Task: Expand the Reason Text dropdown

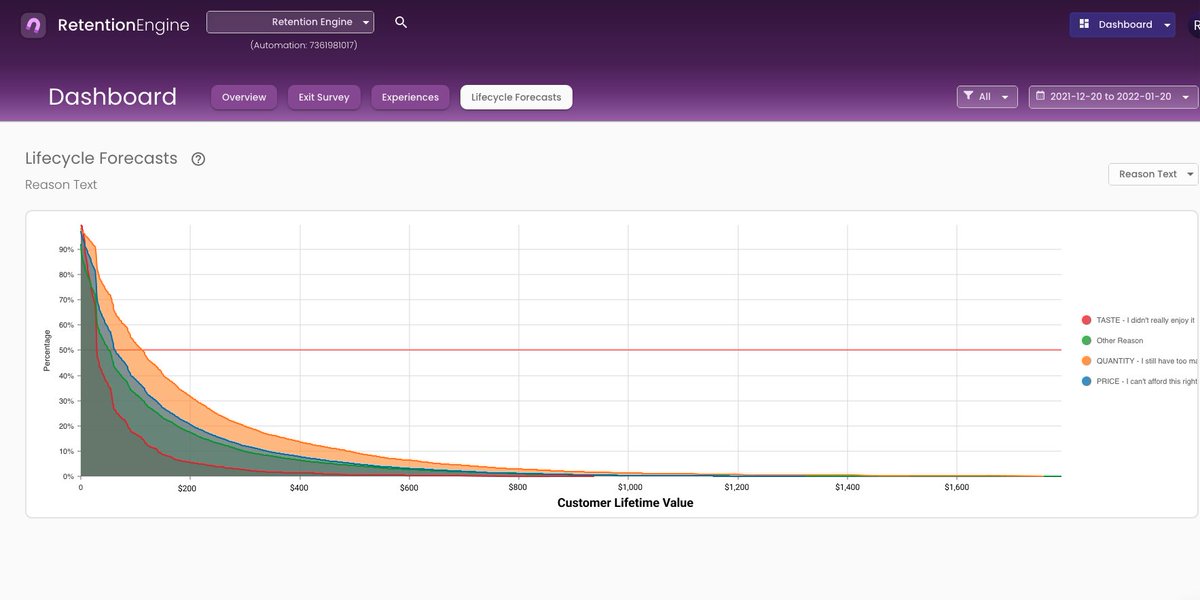Action: coord(1153,174)
